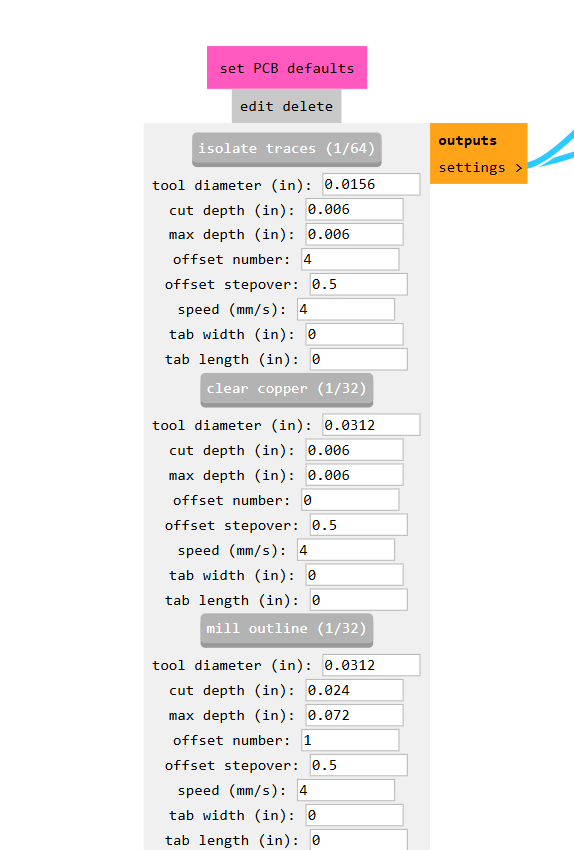
Task: Focus isolate traces offset number field showing 4
Action: click(x=350, y=259)
